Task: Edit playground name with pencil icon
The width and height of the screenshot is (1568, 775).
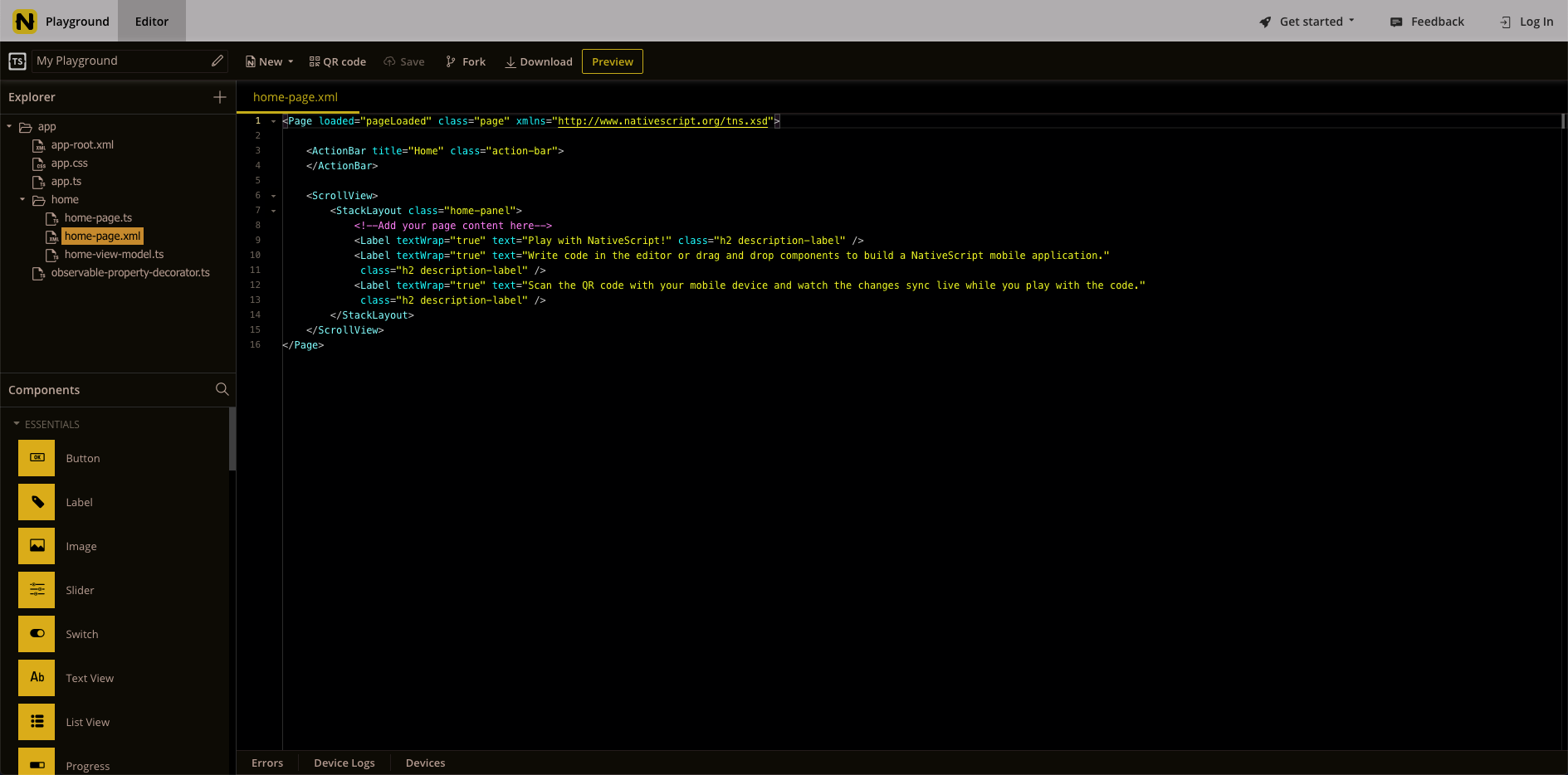Action: pyautogui.click(x=217, y=61)
